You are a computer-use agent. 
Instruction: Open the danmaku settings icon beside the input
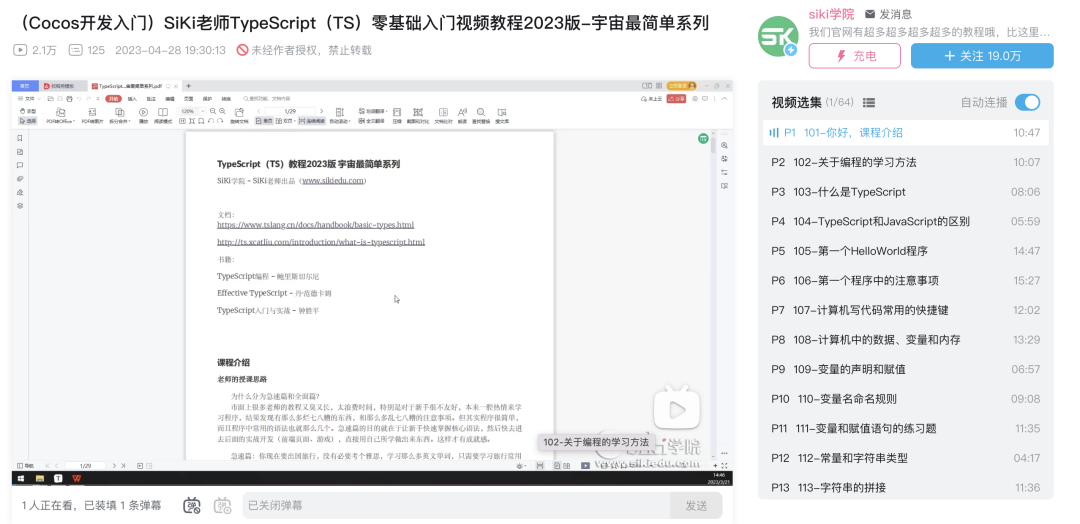pyautogui.click(x=222, y=505)
